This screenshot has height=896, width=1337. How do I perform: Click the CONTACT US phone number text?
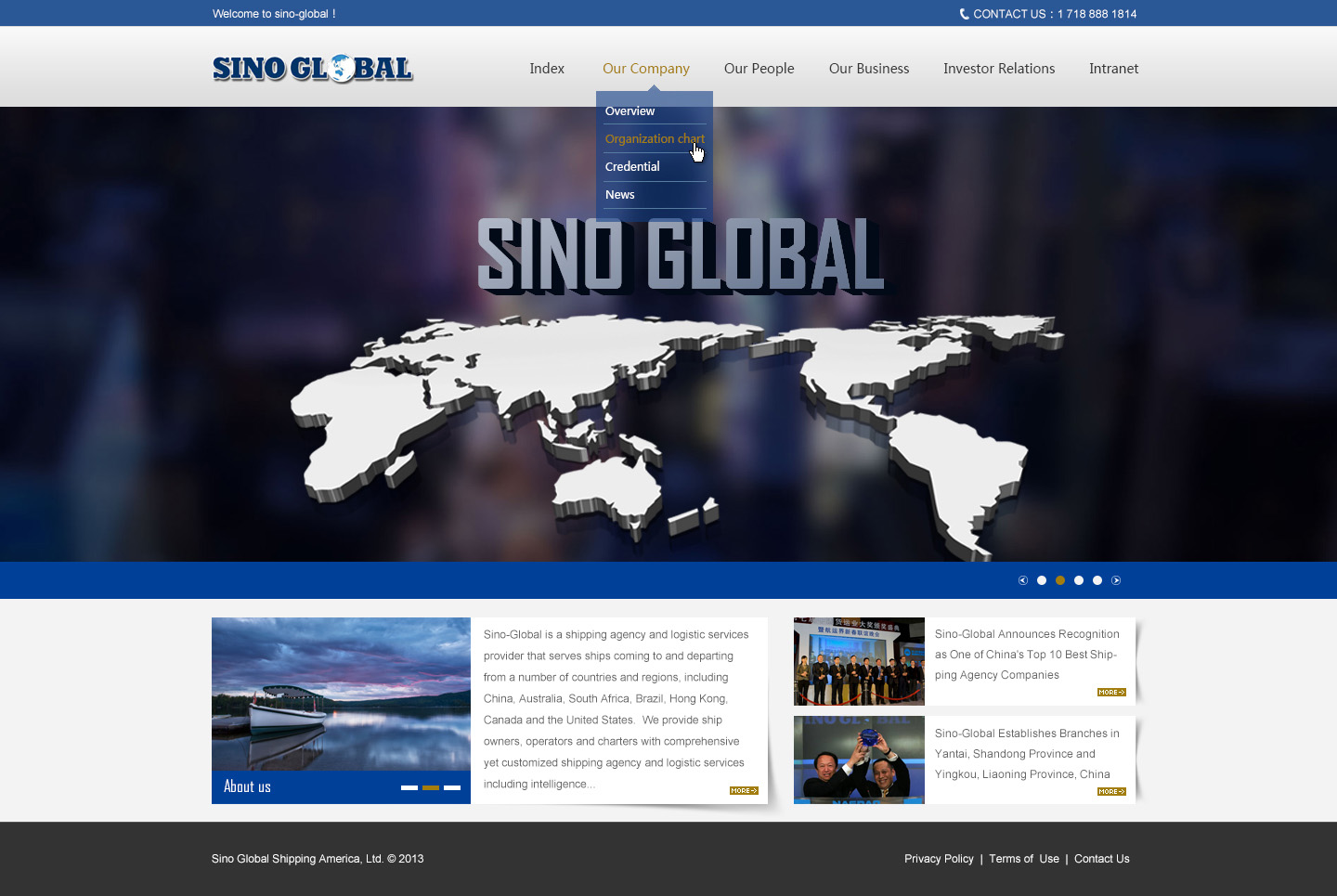point(1055,14)
